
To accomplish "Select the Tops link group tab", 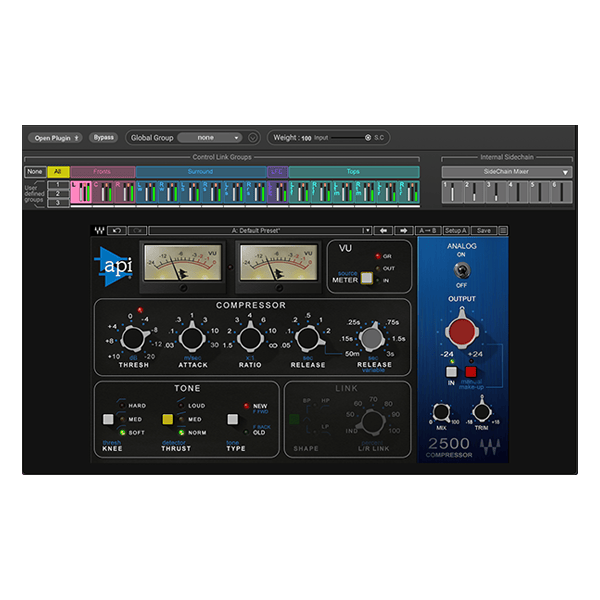I will coord(354,172).
